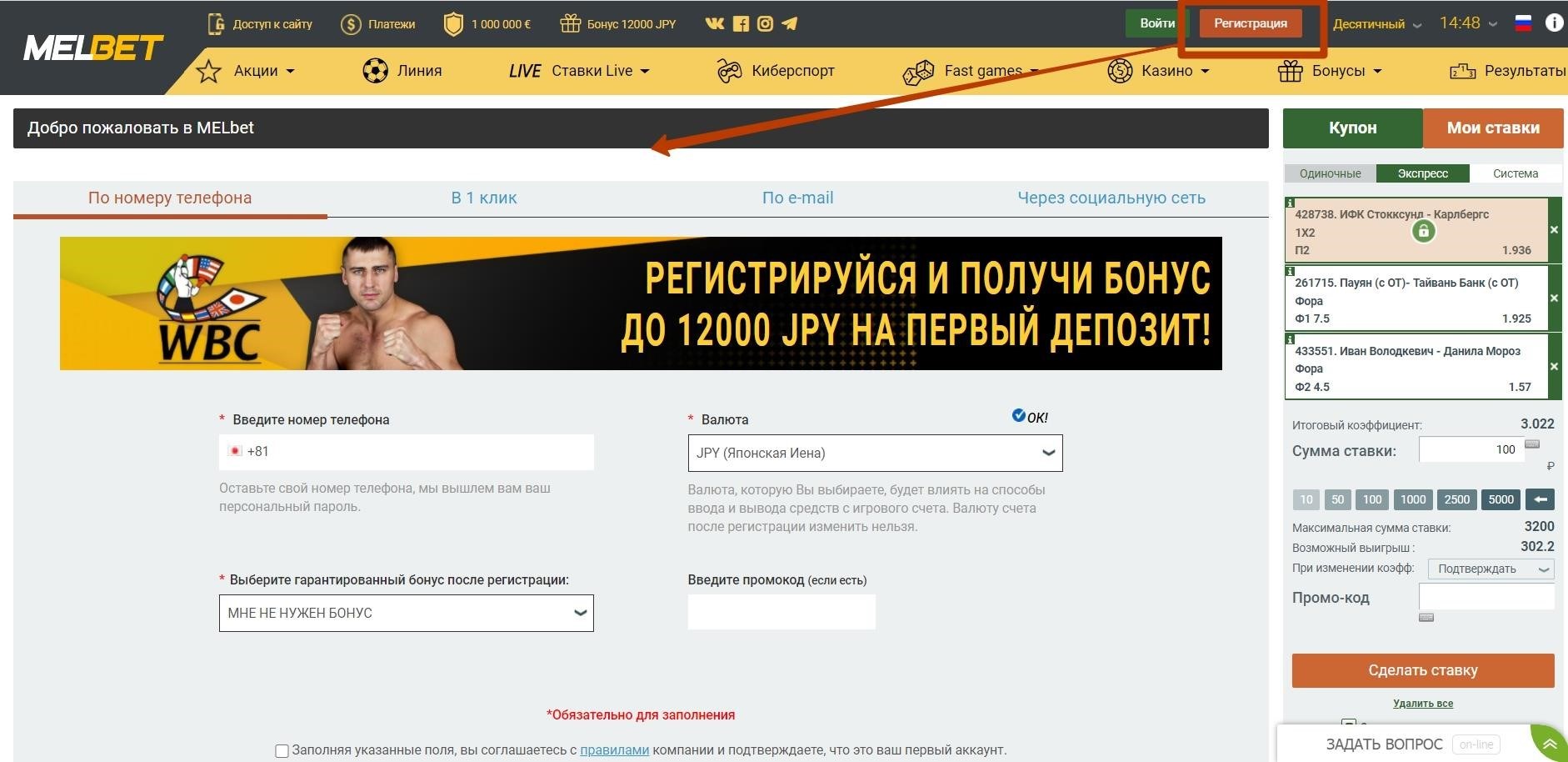This screenshot has height=762, width=1568.
Task: Set stake with the 2500 quick button
Action: click(1456, 499)
